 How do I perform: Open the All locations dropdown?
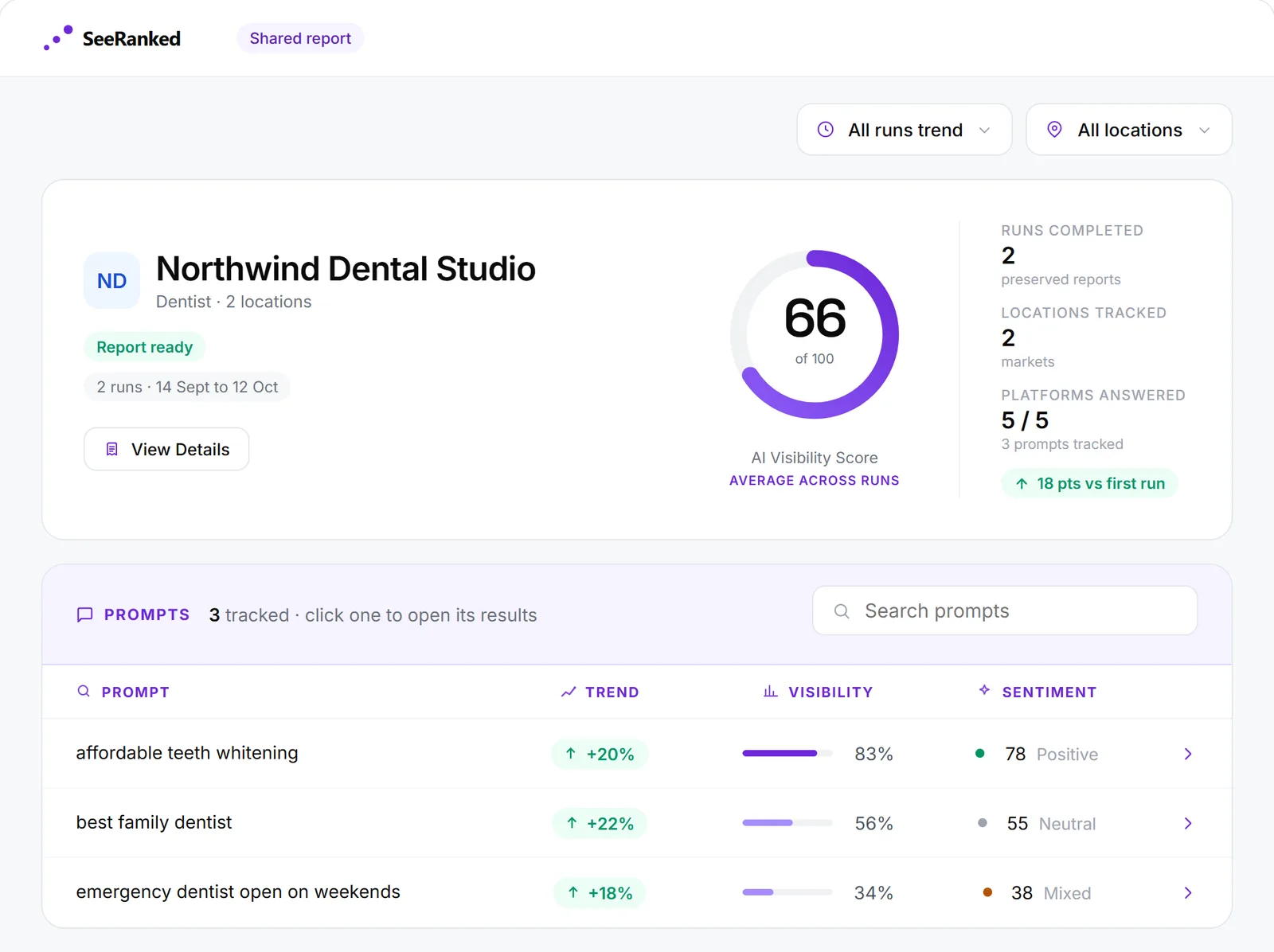[1129, 129]
